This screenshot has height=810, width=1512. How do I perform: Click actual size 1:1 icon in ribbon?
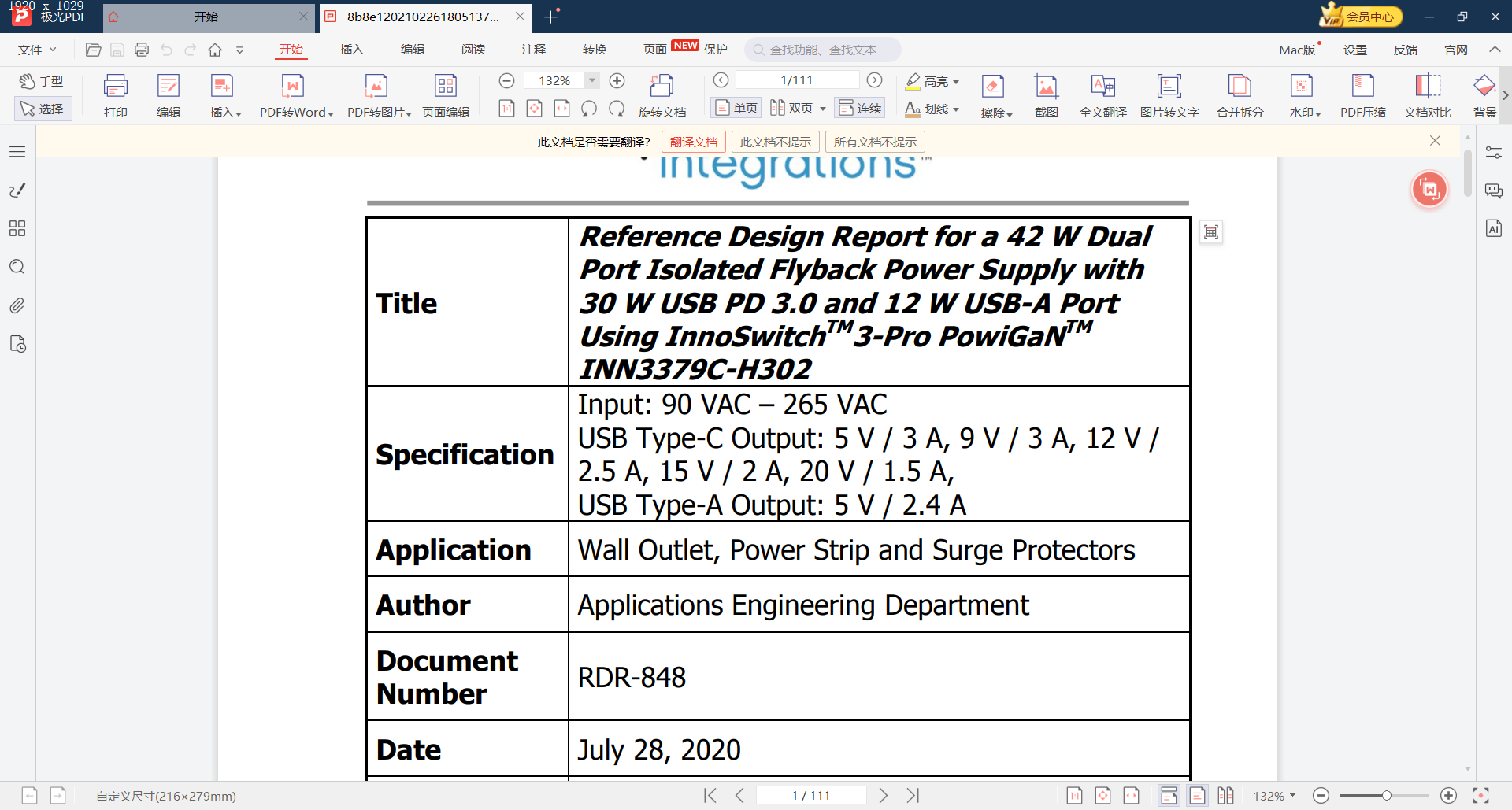click(507, 109)
